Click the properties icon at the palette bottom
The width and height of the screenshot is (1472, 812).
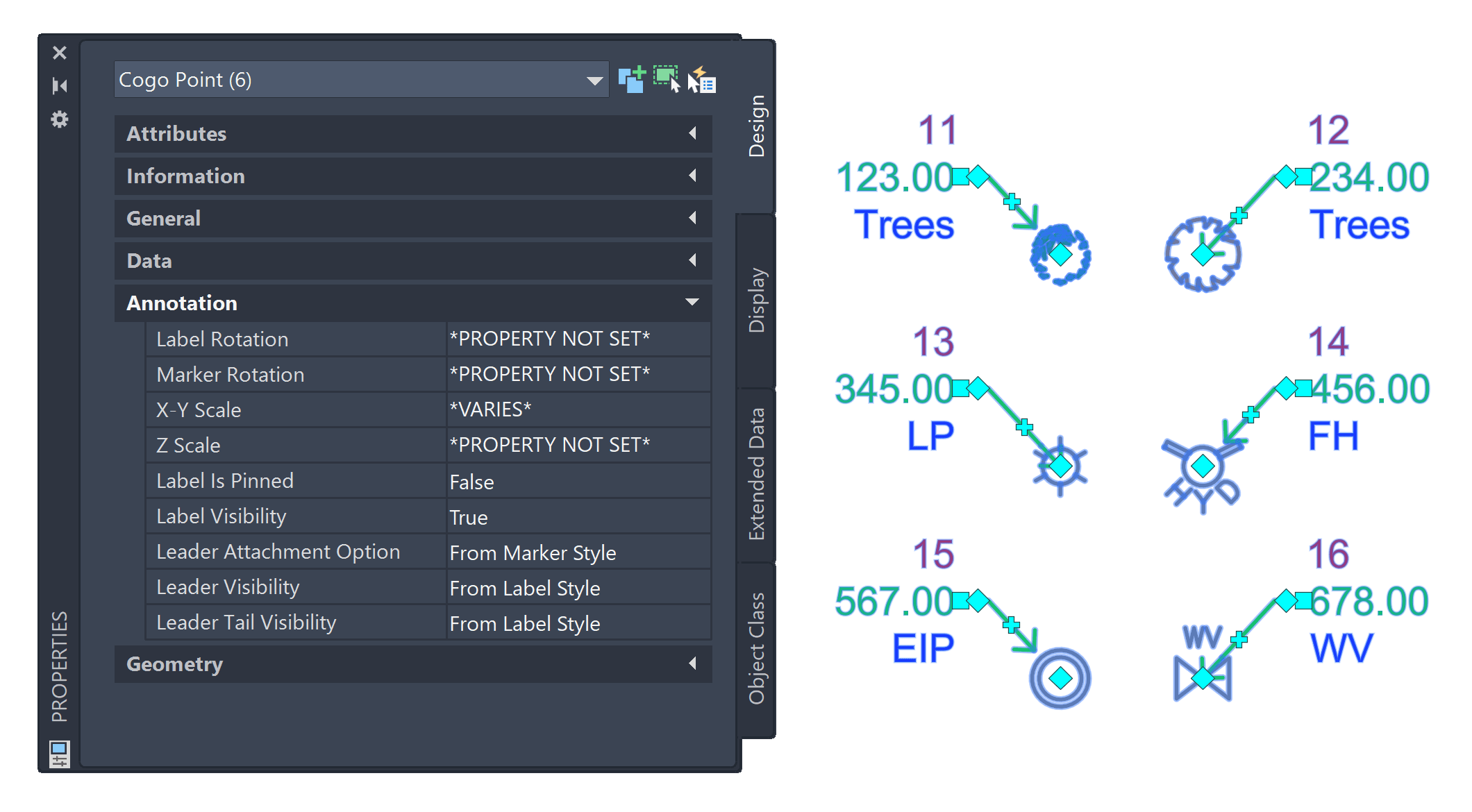(x=59, y=754)
